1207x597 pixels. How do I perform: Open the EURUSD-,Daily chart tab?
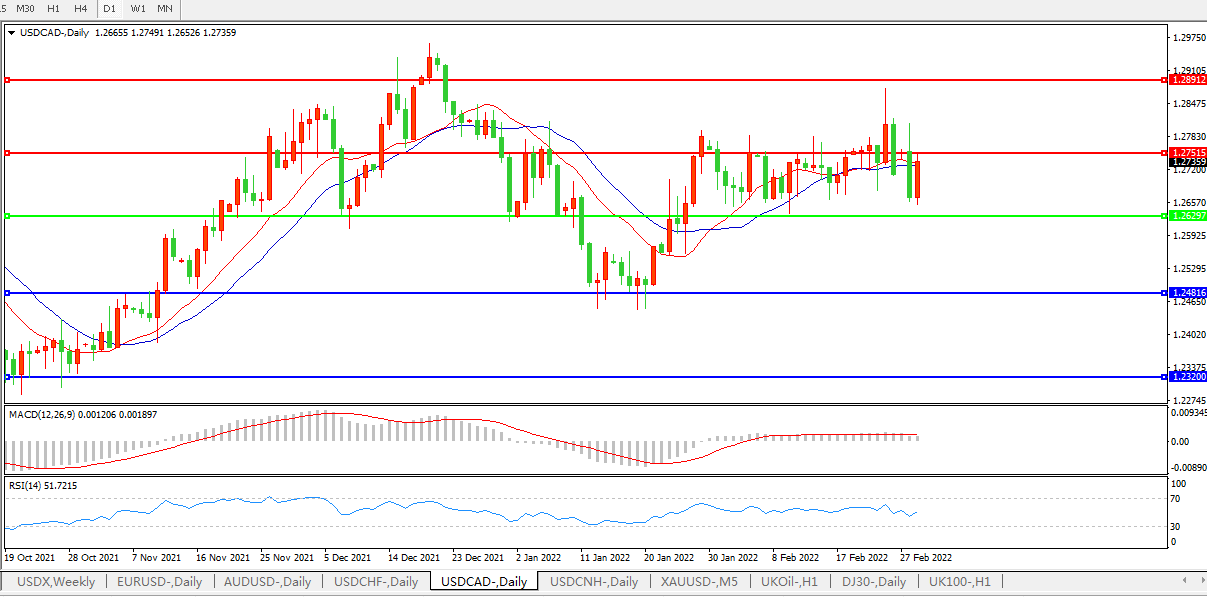pyautogui.click(x=159, y=581)
